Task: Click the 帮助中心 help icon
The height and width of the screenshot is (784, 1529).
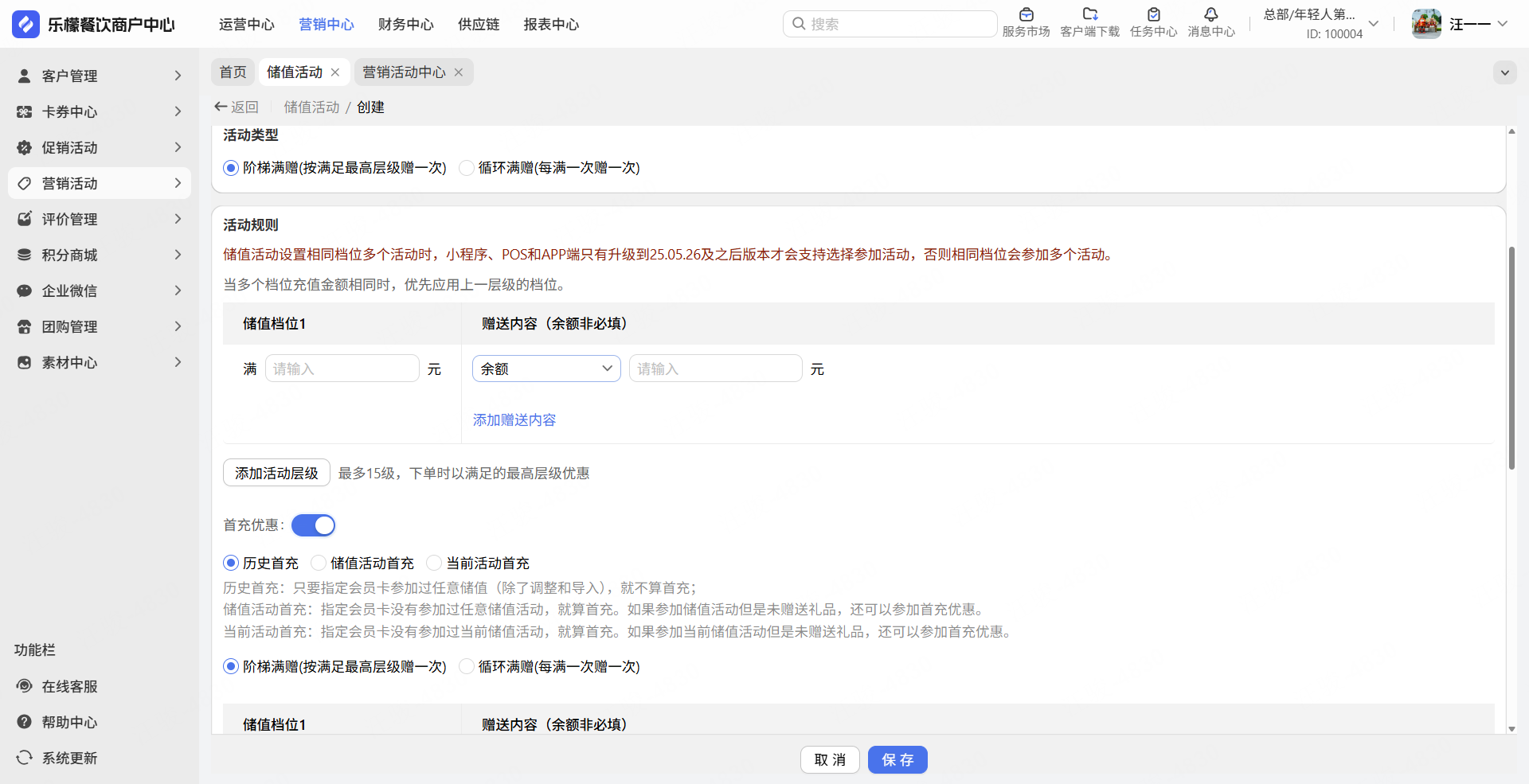Action: (25, 722)
